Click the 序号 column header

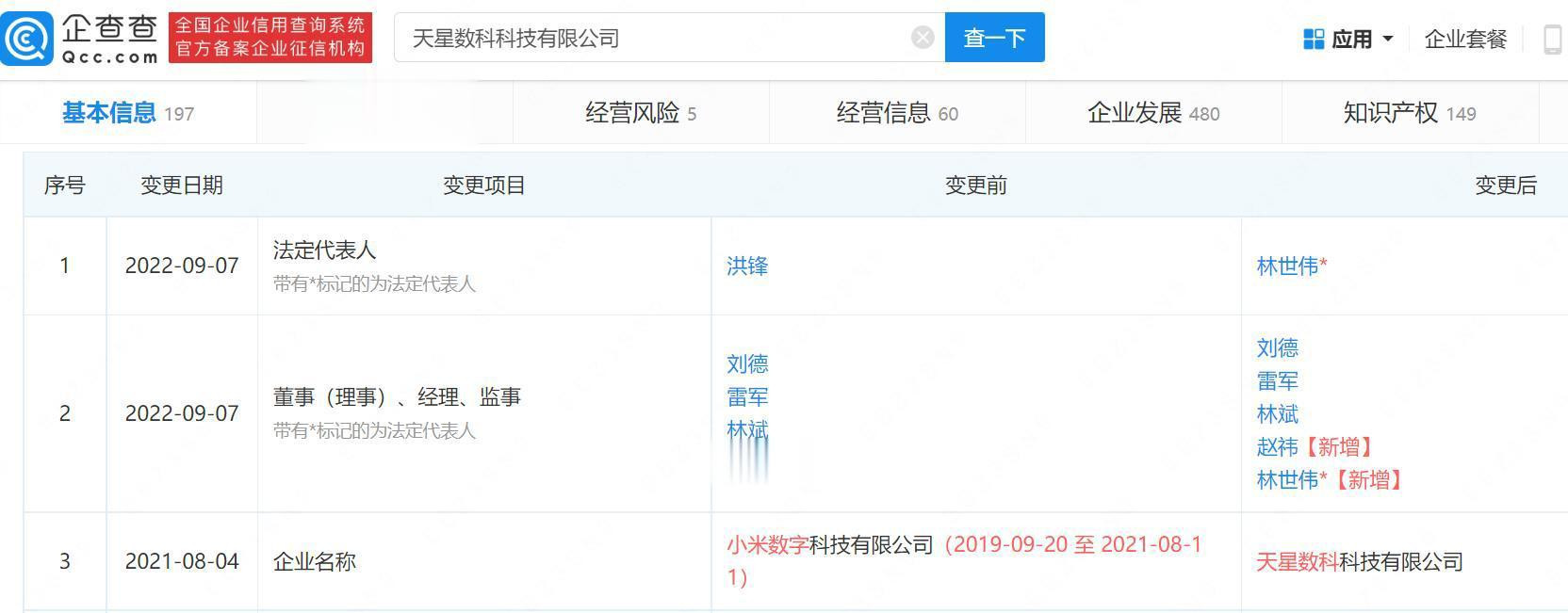[x=65, y=186]
